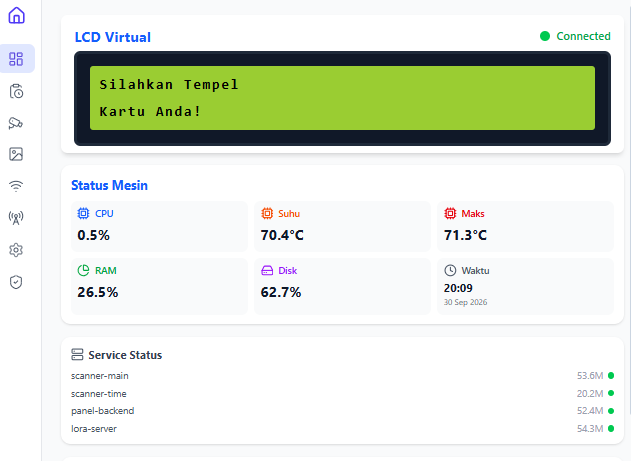
Task: Click the panel-backend green status dot
Action: (611, 411)
